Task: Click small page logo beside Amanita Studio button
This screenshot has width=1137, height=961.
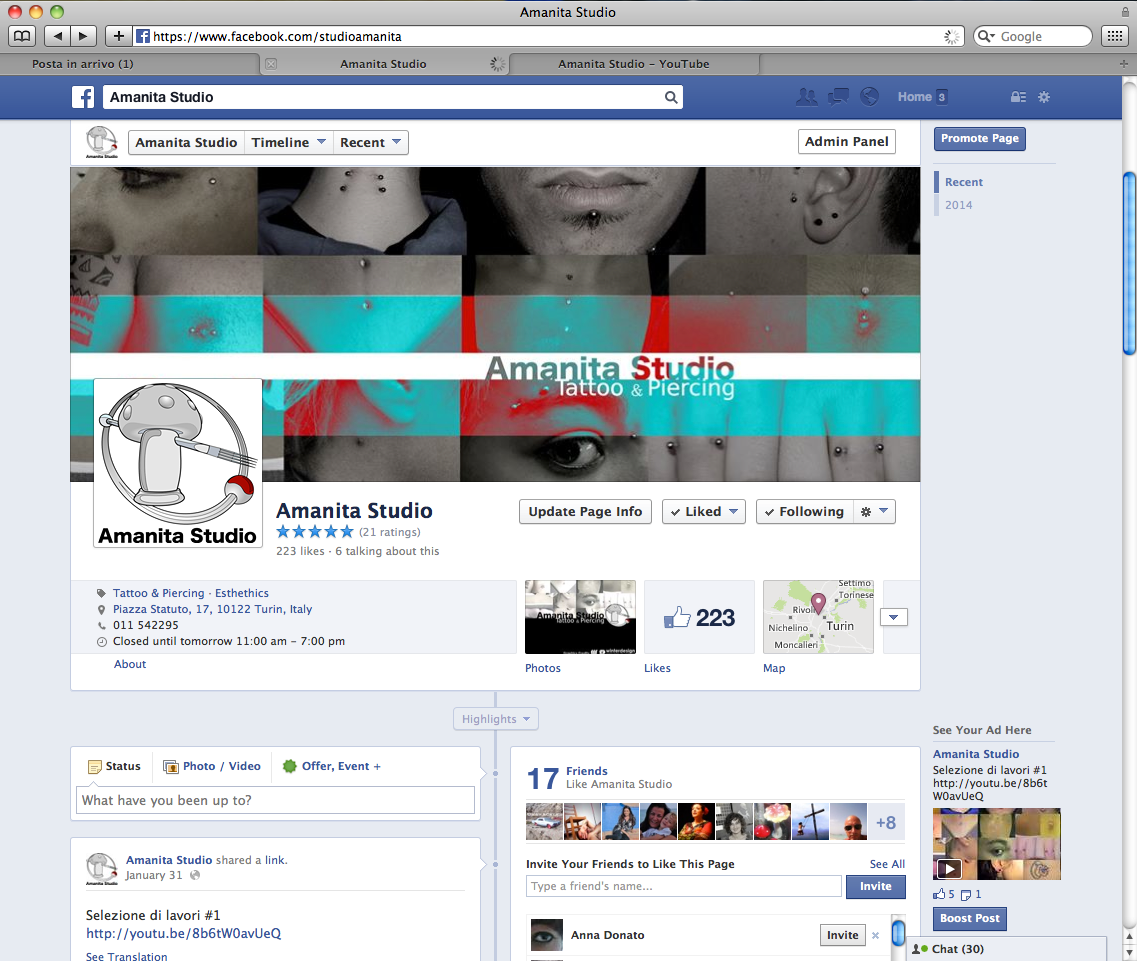Action: [102, 142]
